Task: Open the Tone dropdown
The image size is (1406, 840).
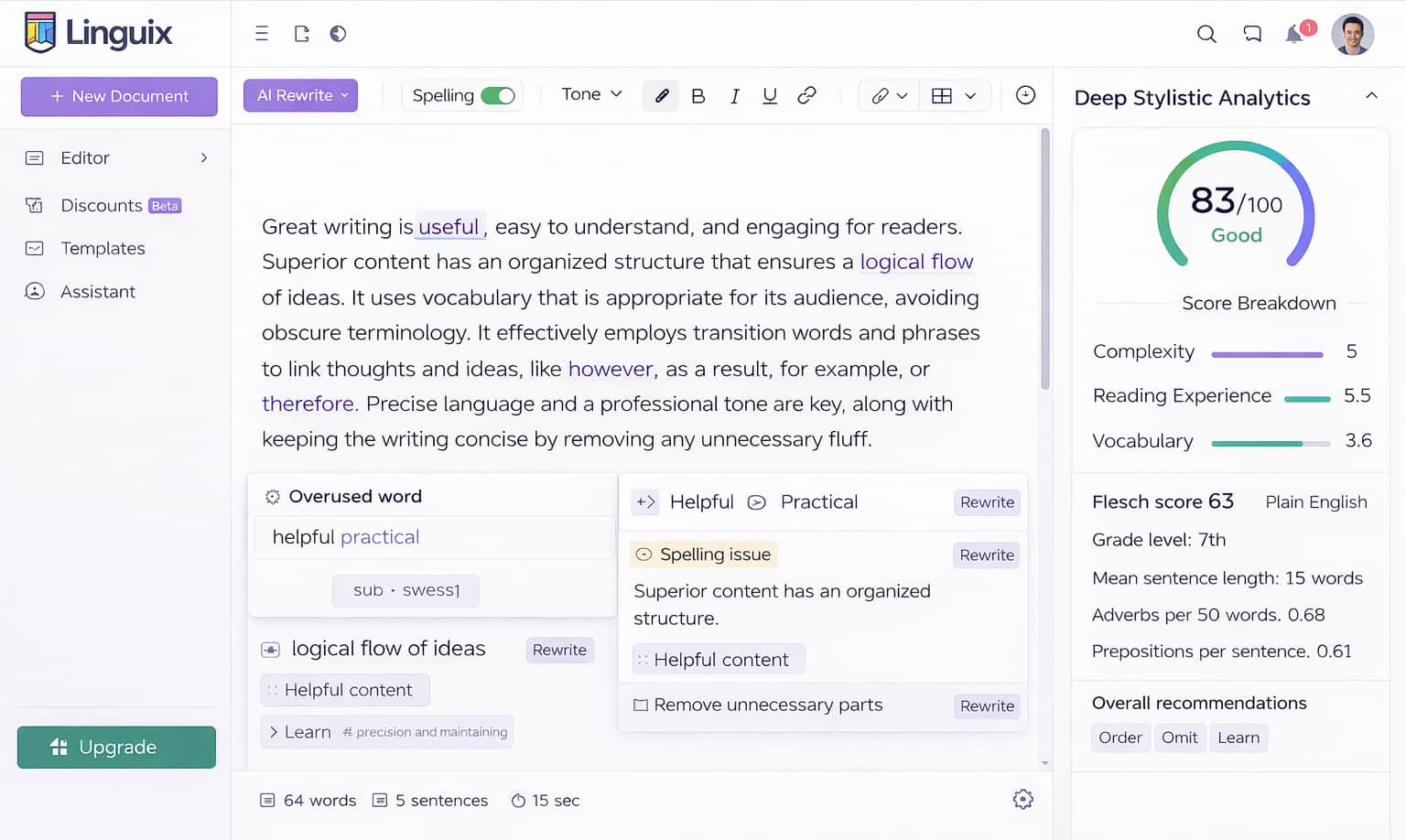Action: click(591, 94)
